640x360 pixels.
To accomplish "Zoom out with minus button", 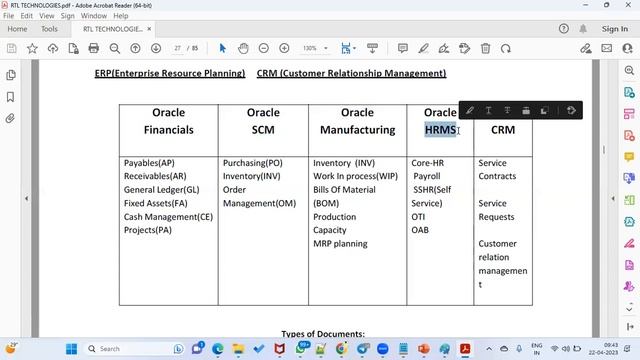I will (264, 49).
